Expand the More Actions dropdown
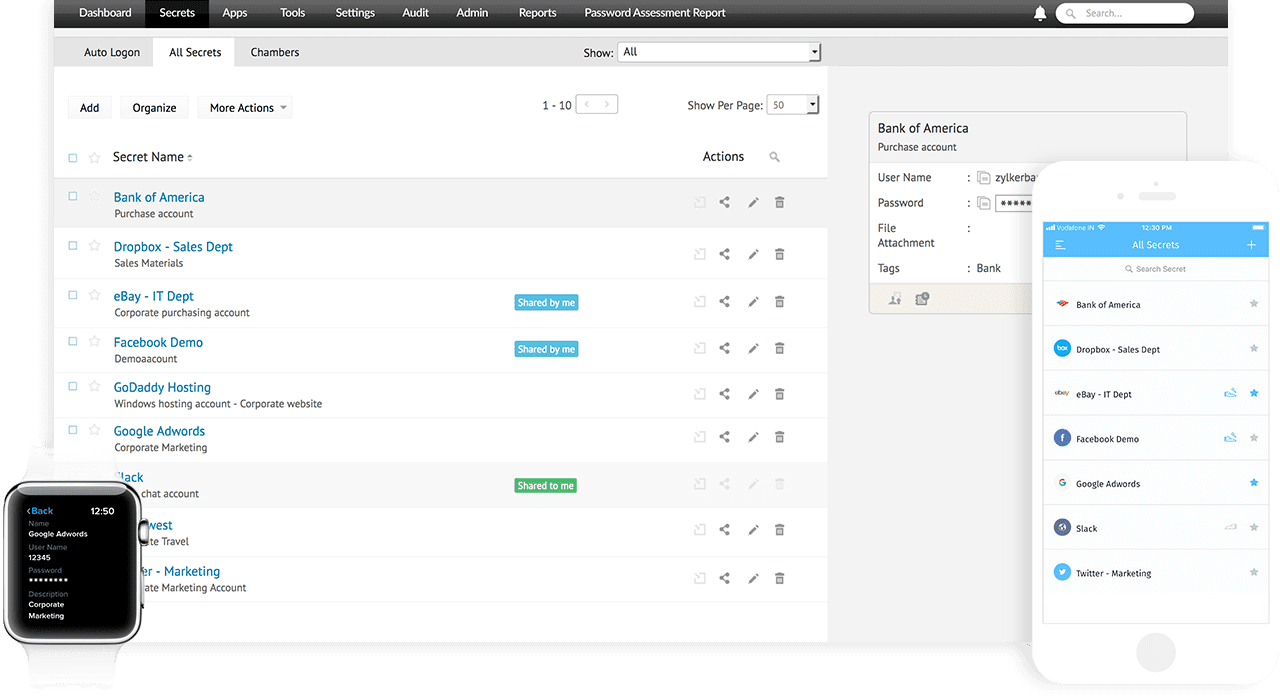1280x696 pixels. [244, 107]
